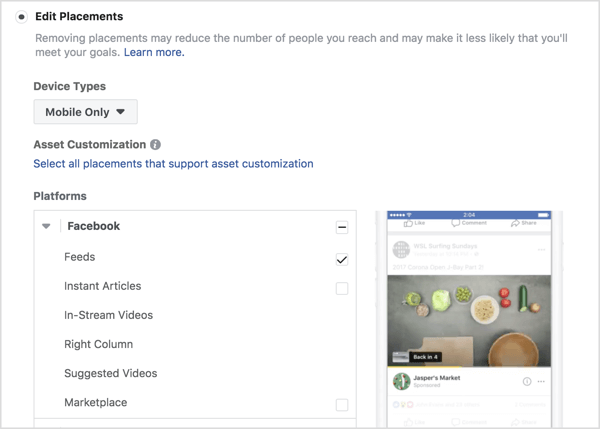Click the Share icon in the preview header

point(515,223)
